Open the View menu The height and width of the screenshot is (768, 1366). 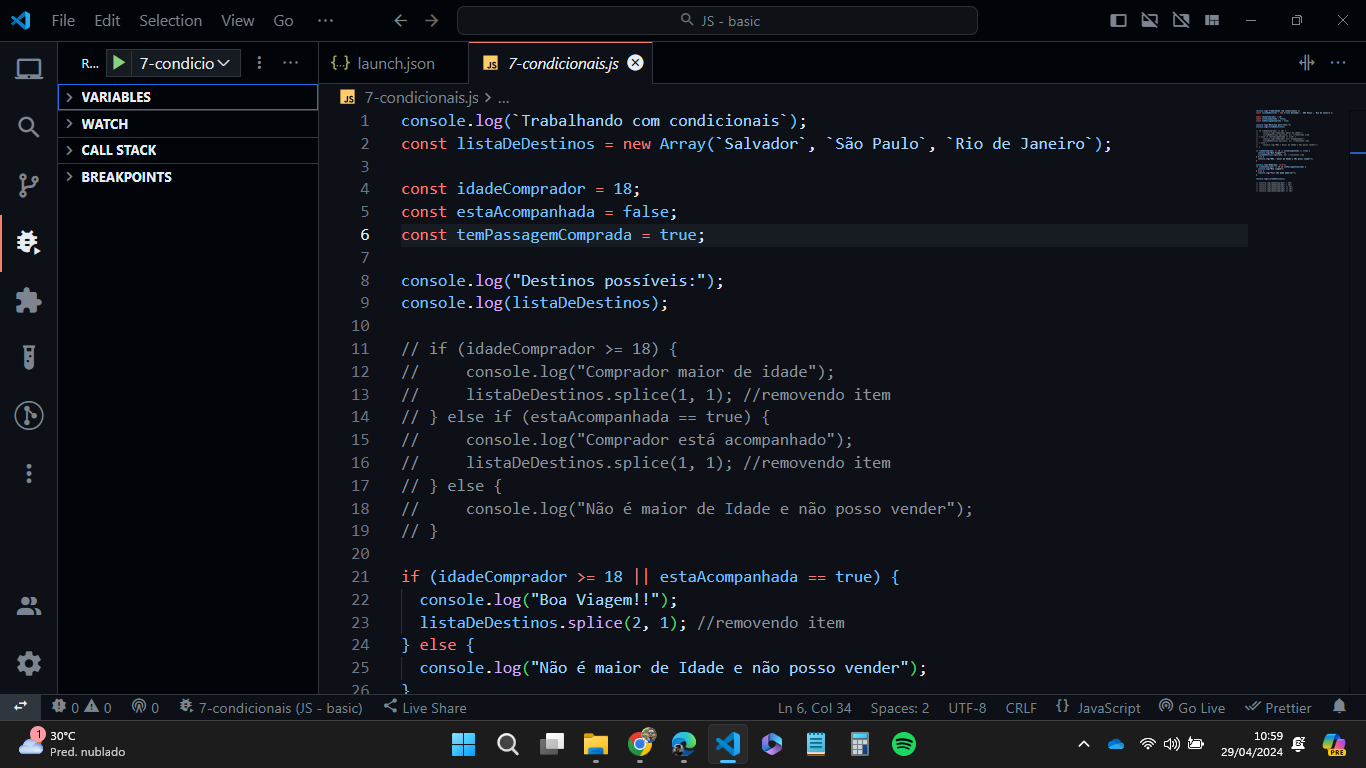(x=238, y=20)
